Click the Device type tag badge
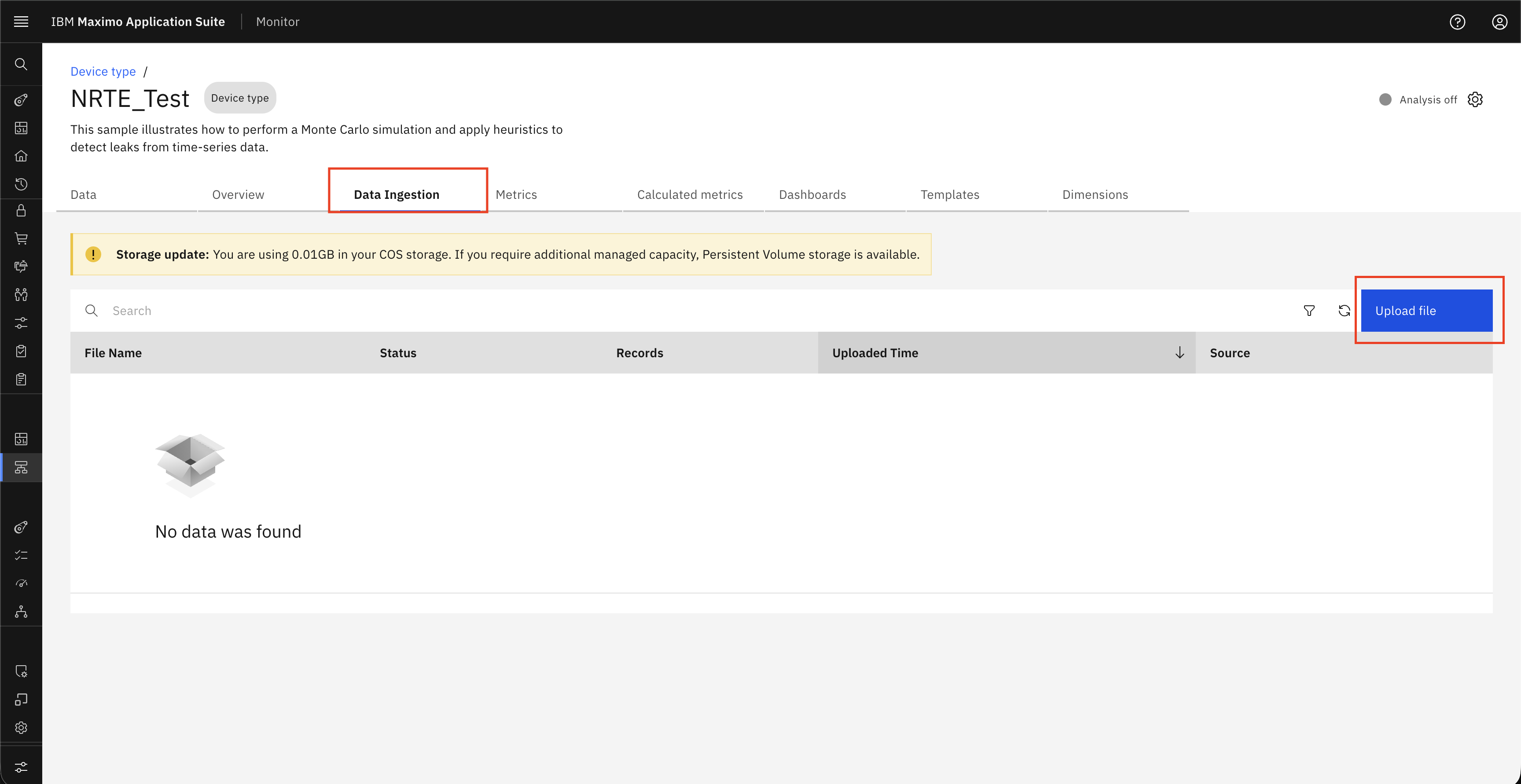1521x784 pixels. coord(240,98)
